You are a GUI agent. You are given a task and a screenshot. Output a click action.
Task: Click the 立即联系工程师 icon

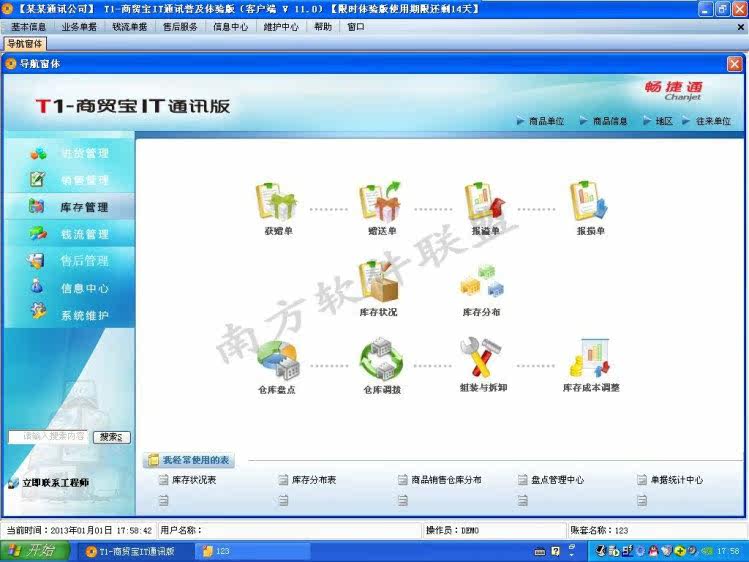pos(13,483)
